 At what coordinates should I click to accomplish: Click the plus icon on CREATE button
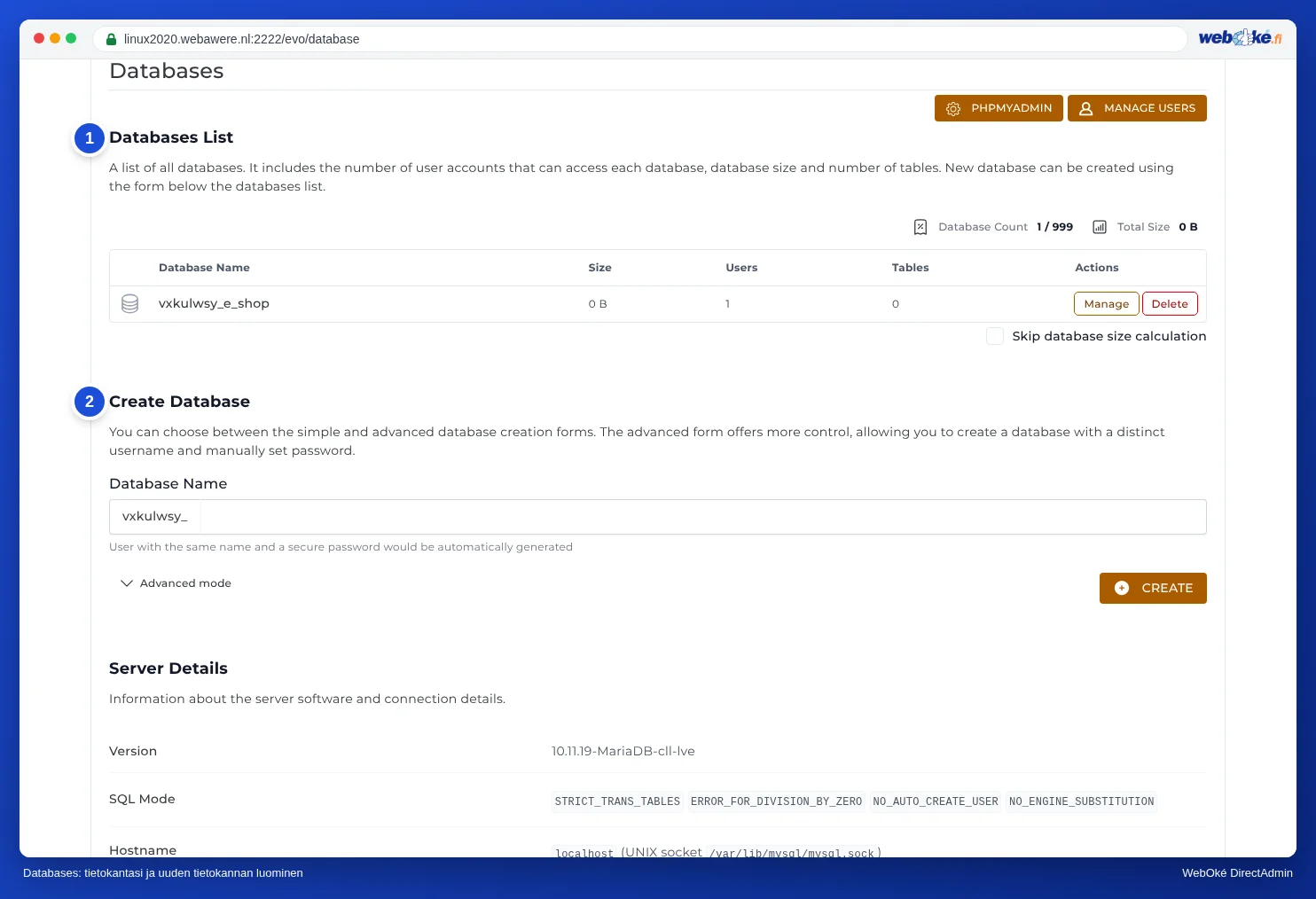click(1122, 588)
